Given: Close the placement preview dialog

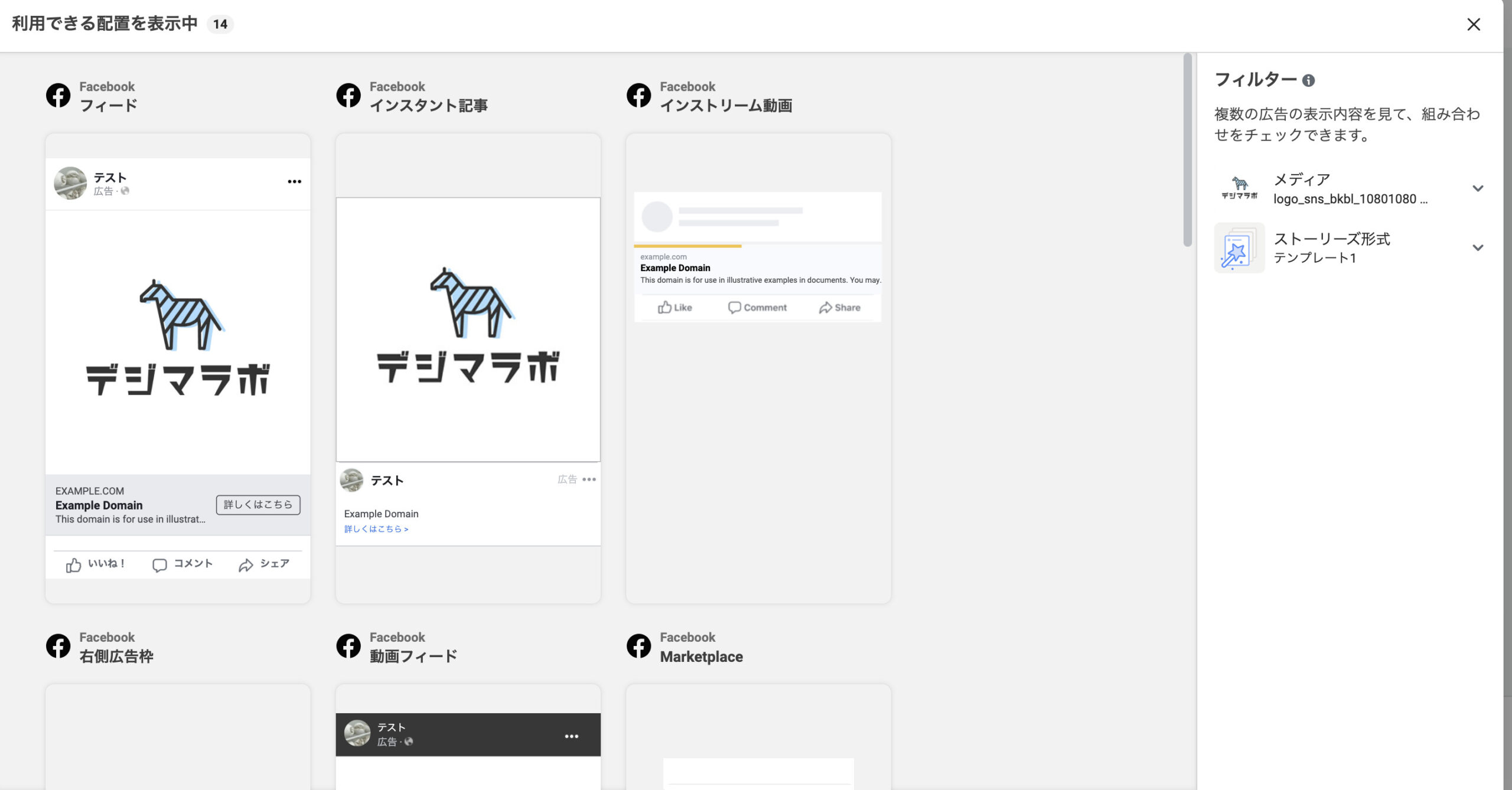Looking at the screenshot, I should pyautogui.click(x=1474, y=24).
